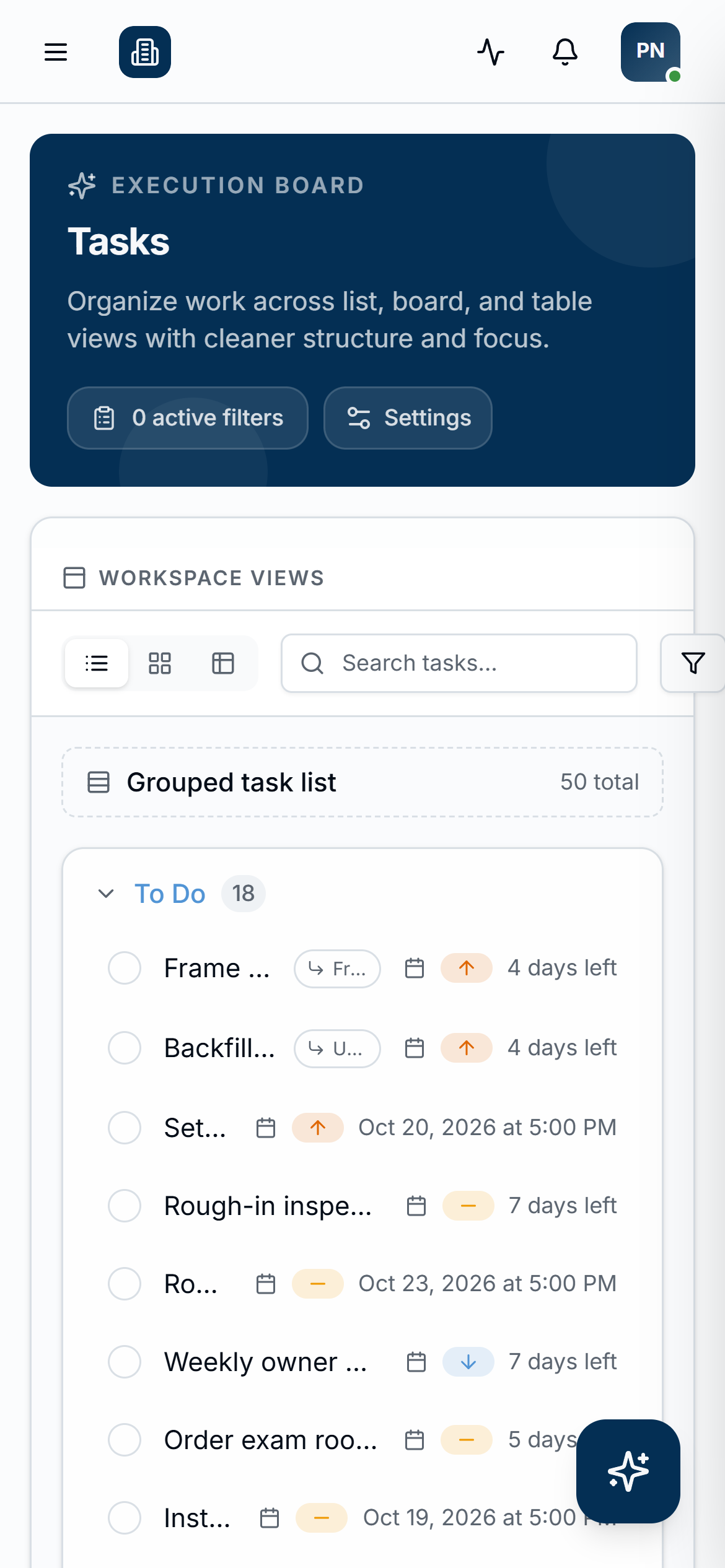Click high priority badge on Set... task
Viewport: 725px width, 1568px height.
click(318, 1128)
